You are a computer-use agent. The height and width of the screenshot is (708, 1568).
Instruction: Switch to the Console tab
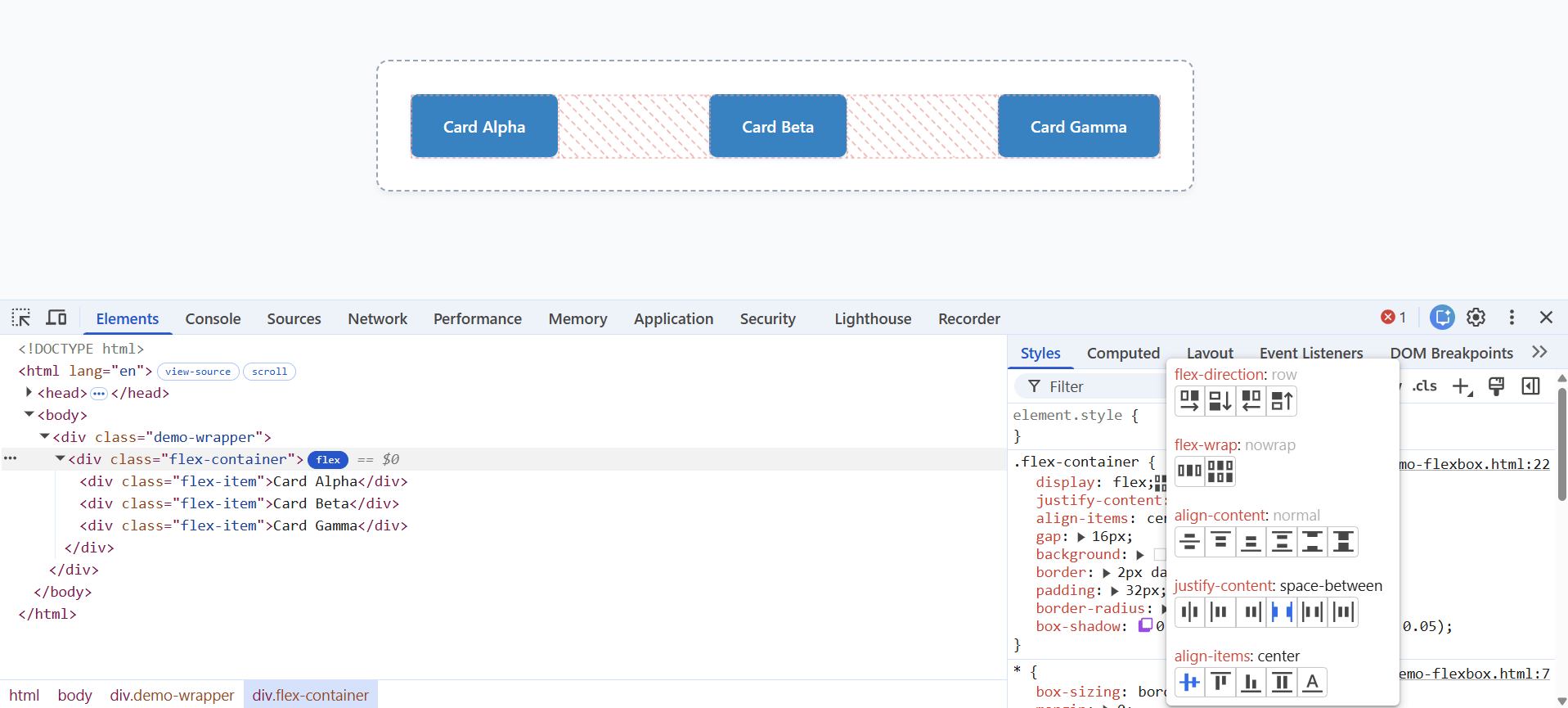click(213, 318)
